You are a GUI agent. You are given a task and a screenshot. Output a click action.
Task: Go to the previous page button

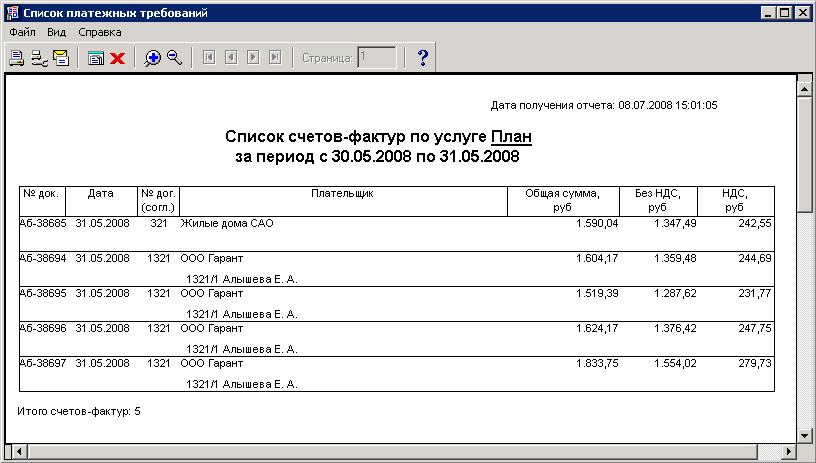pos(231,58)
